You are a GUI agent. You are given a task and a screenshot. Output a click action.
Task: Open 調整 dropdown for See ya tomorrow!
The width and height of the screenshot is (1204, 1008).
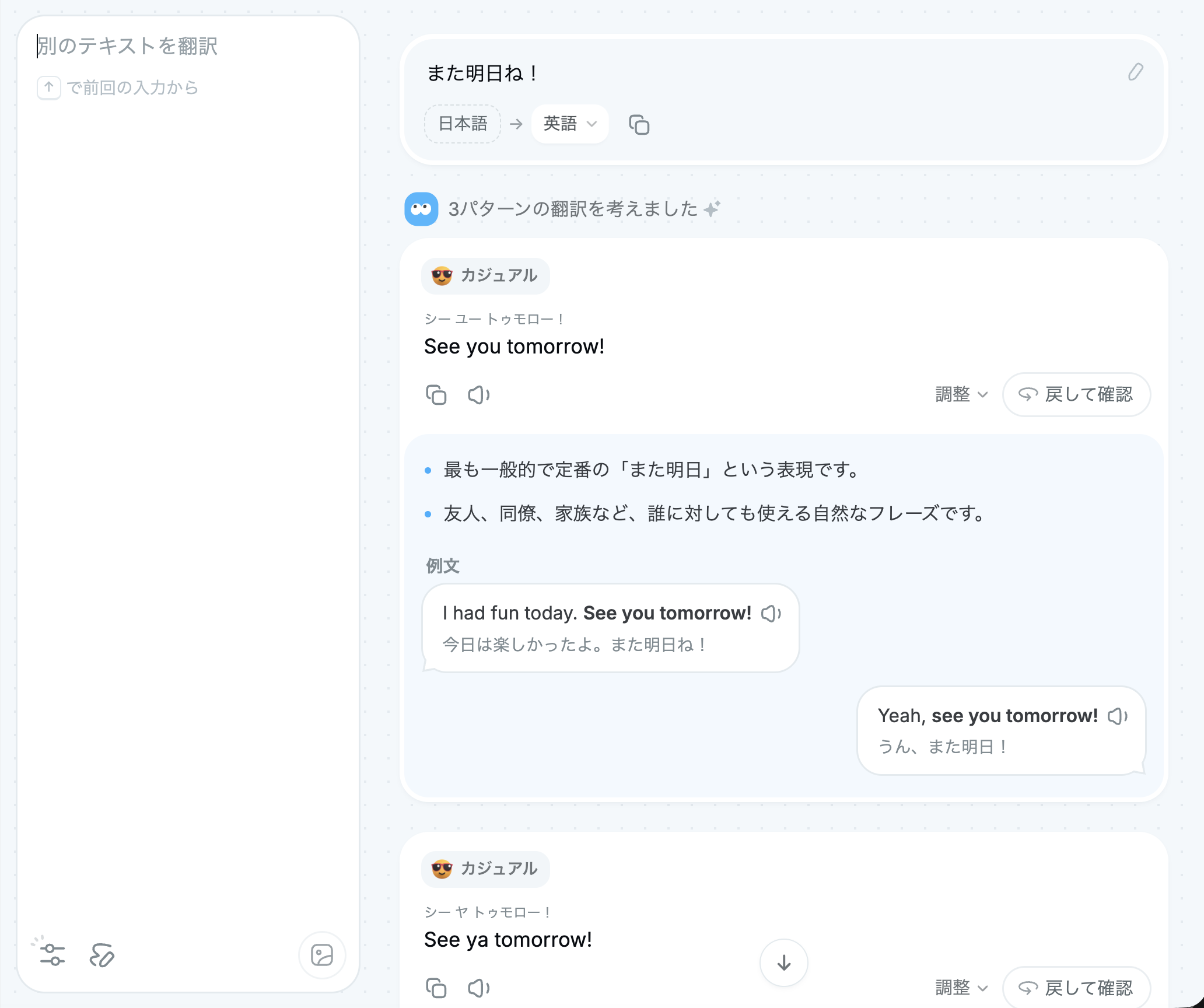coord(961,988)
